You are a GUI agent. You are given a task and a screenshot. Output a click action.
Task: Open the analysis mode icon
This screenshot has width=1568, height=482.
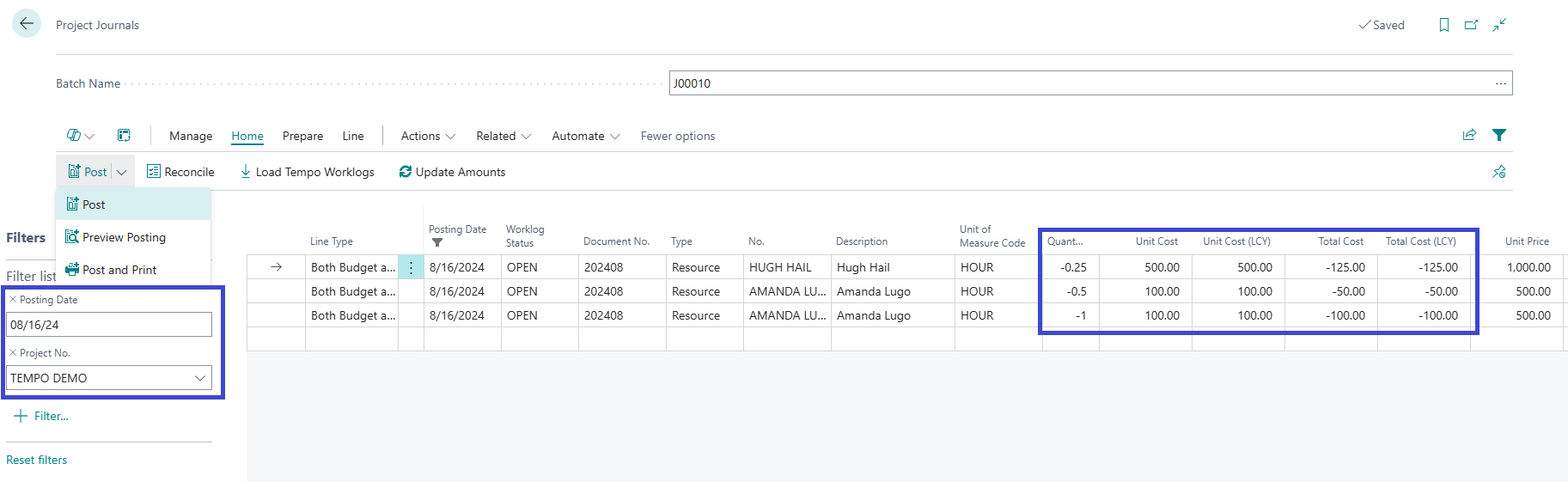coord(75,136)
